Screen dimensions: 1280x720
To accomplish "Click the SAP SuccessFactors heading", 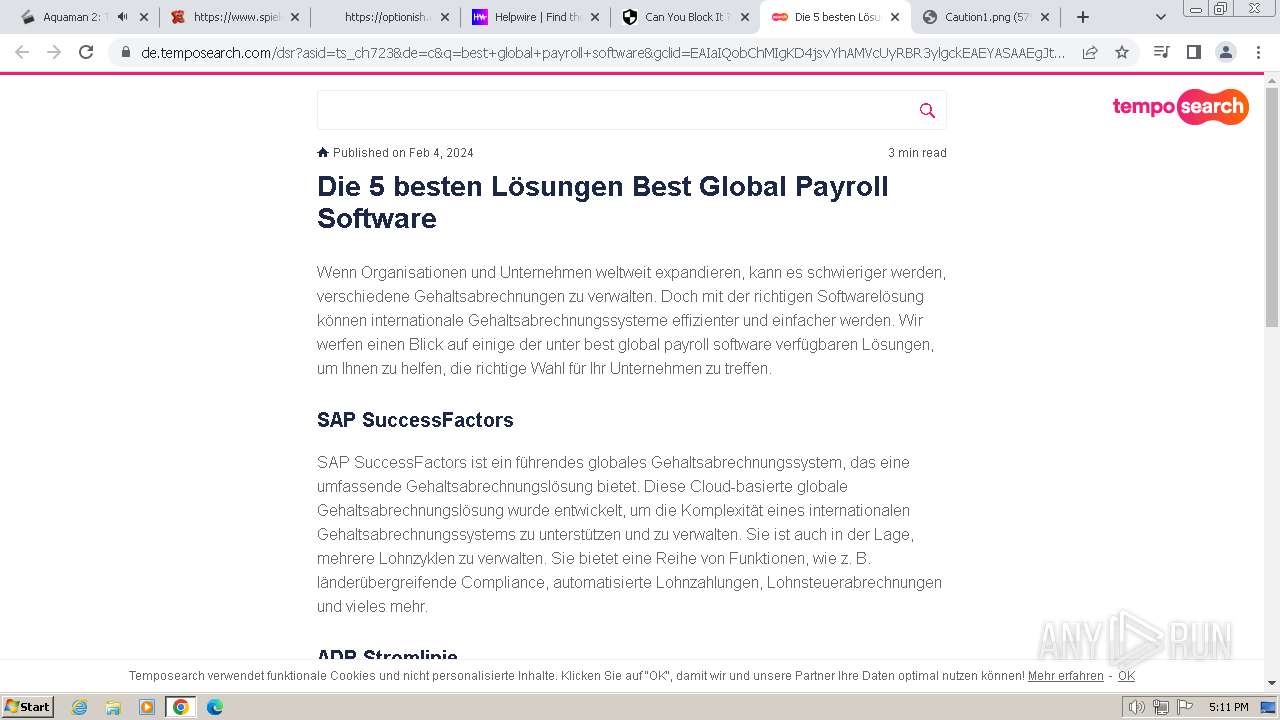I will [x=415, y=420].
